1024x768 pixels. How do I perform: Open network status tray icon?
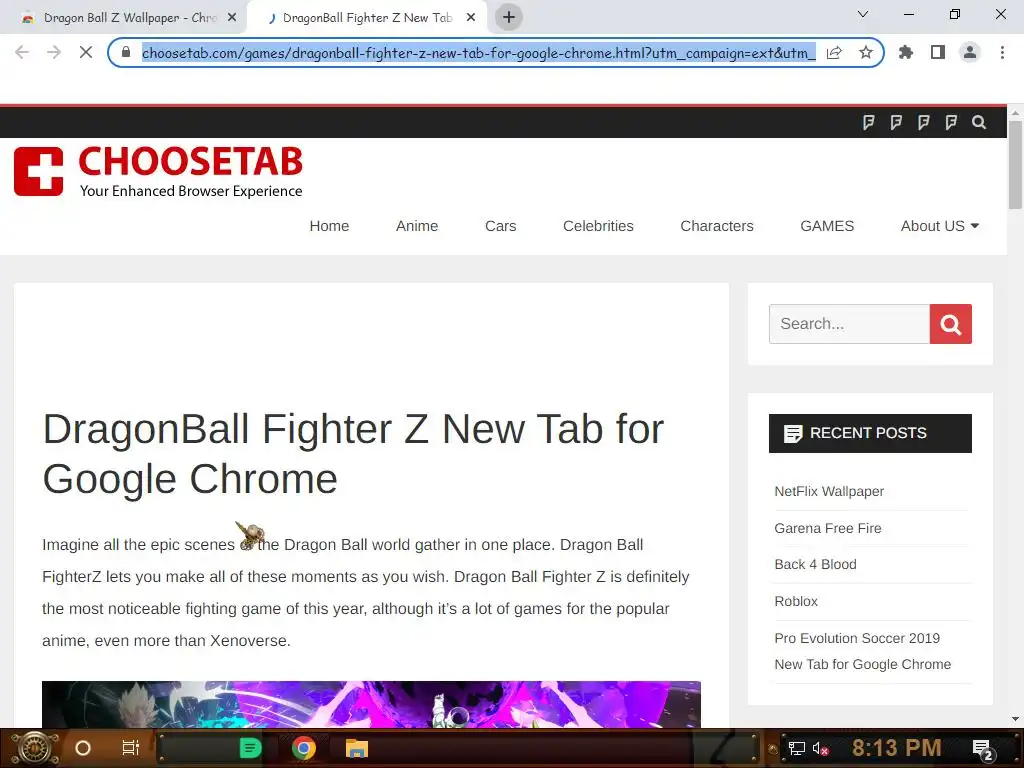coord(797,748)
